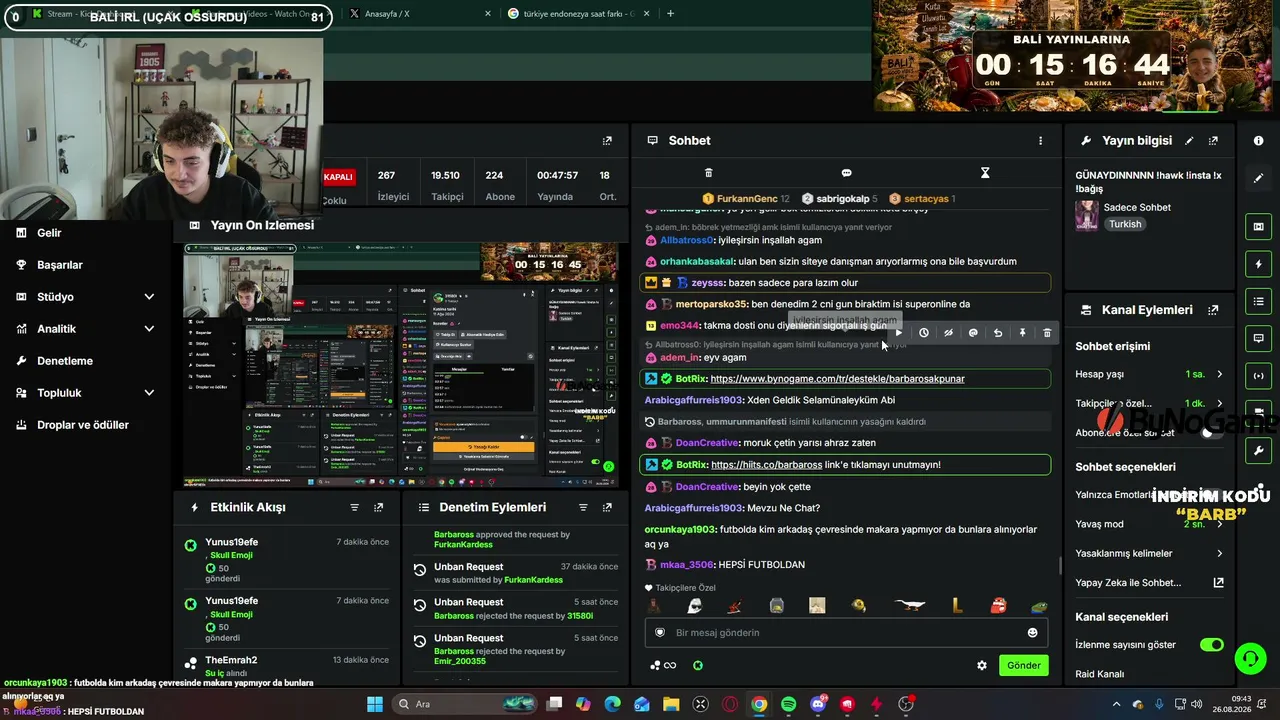Click the play arrow icon on hovered message
This screenshot has height=720, width=1280.
point(899,333)
